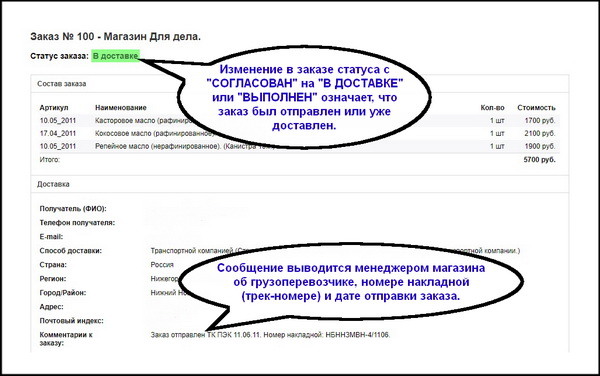
Task: Click the 'E-mail:' label
Action: (51, 237)
